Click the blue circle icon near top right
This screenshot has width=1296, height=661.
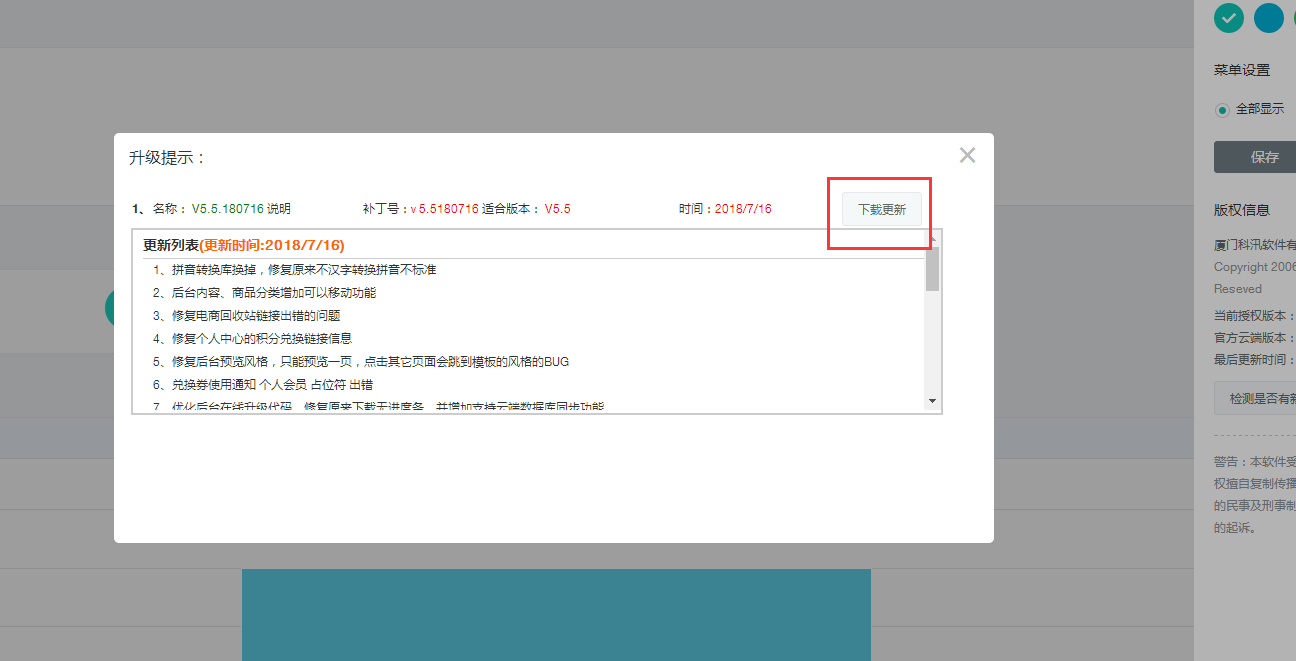pyautogui.click(x=1268, y=18)
